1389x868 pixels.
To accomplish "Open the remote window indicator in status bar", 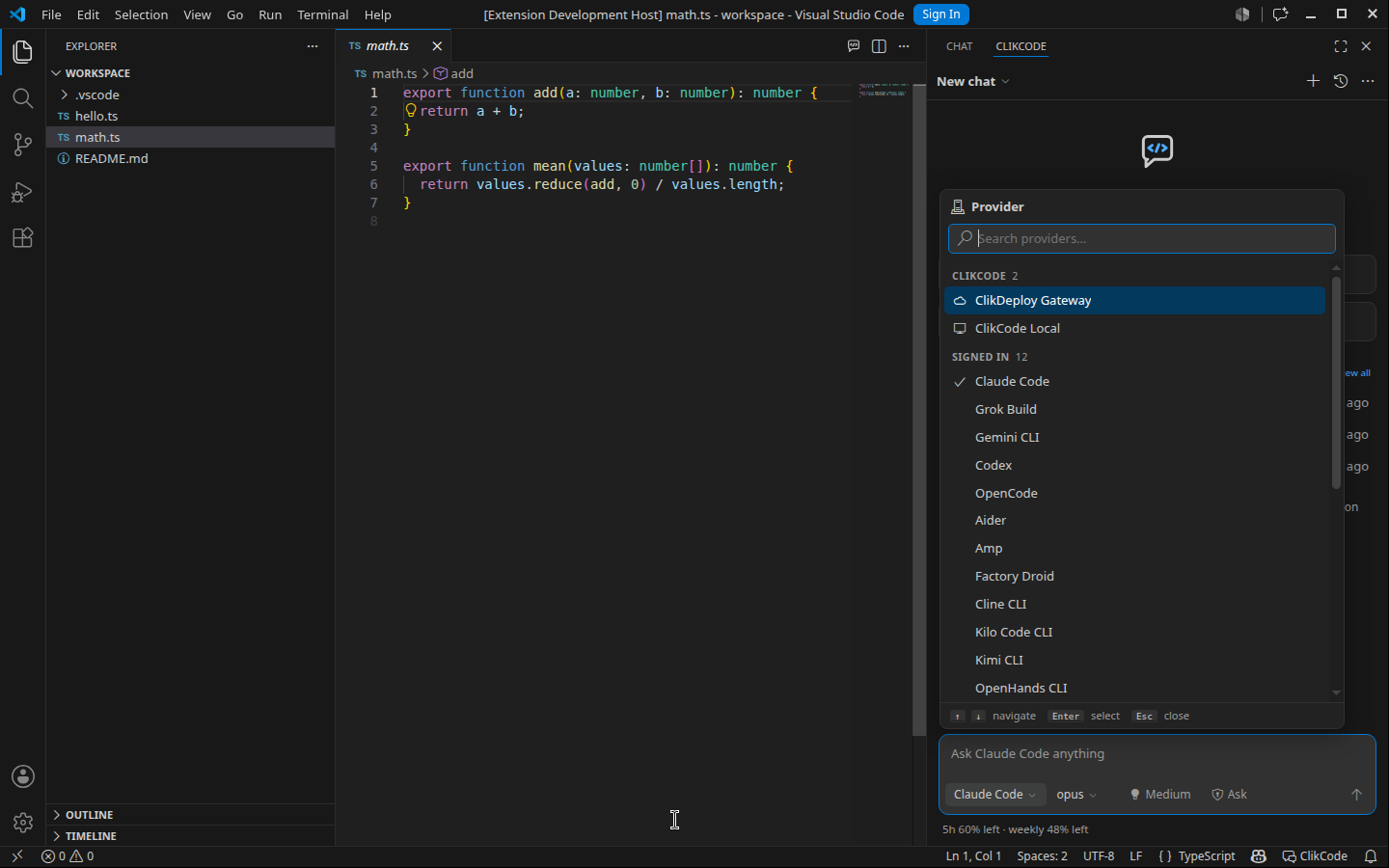I will coord(16,856).
